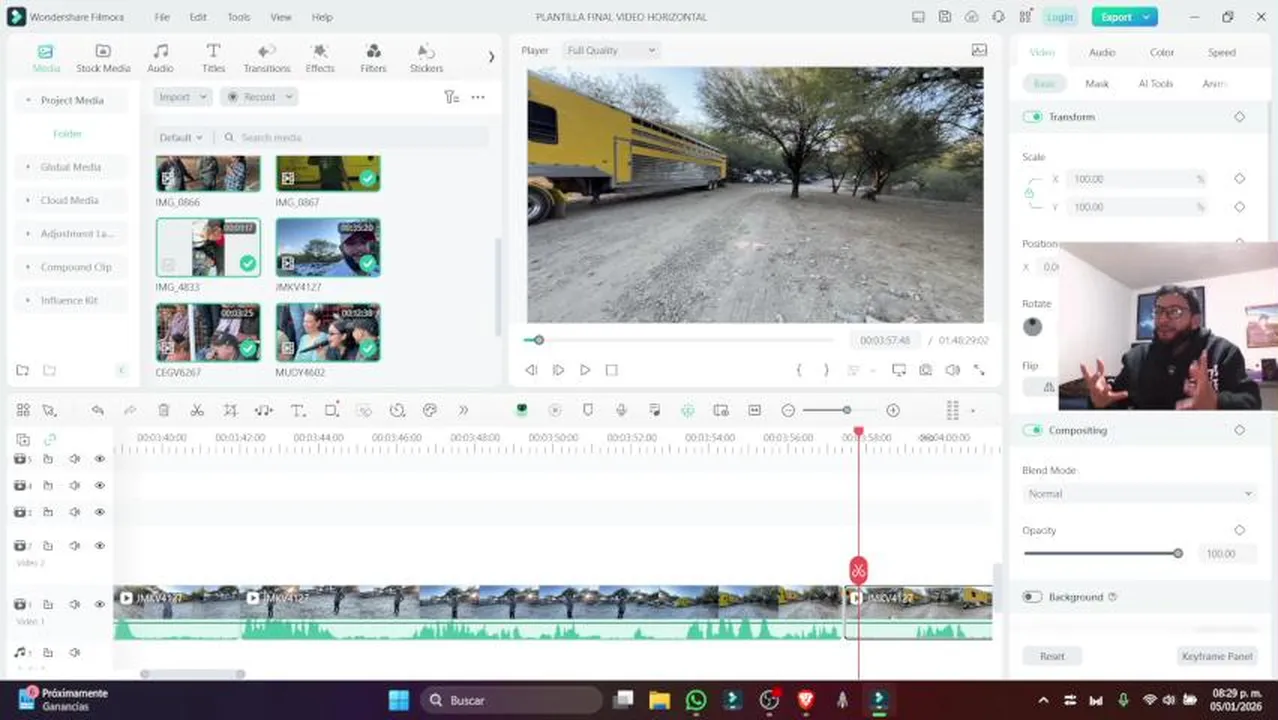This screenshot has width=1278, height=720.
Task: Open the Keyframe Panel button
Action: (x=1217, y=656)
